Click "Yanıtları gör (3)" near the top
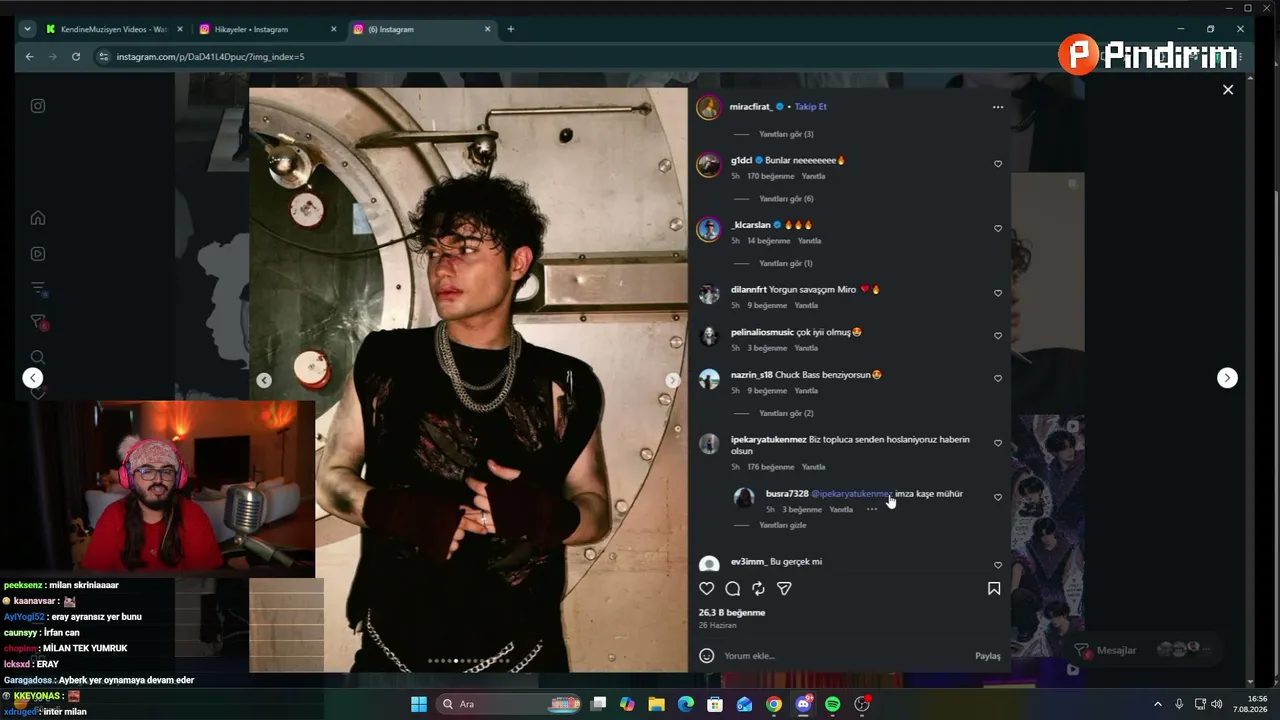Image resolution: width=1280 pixels, height=720 pixels. tap(786, 134)
